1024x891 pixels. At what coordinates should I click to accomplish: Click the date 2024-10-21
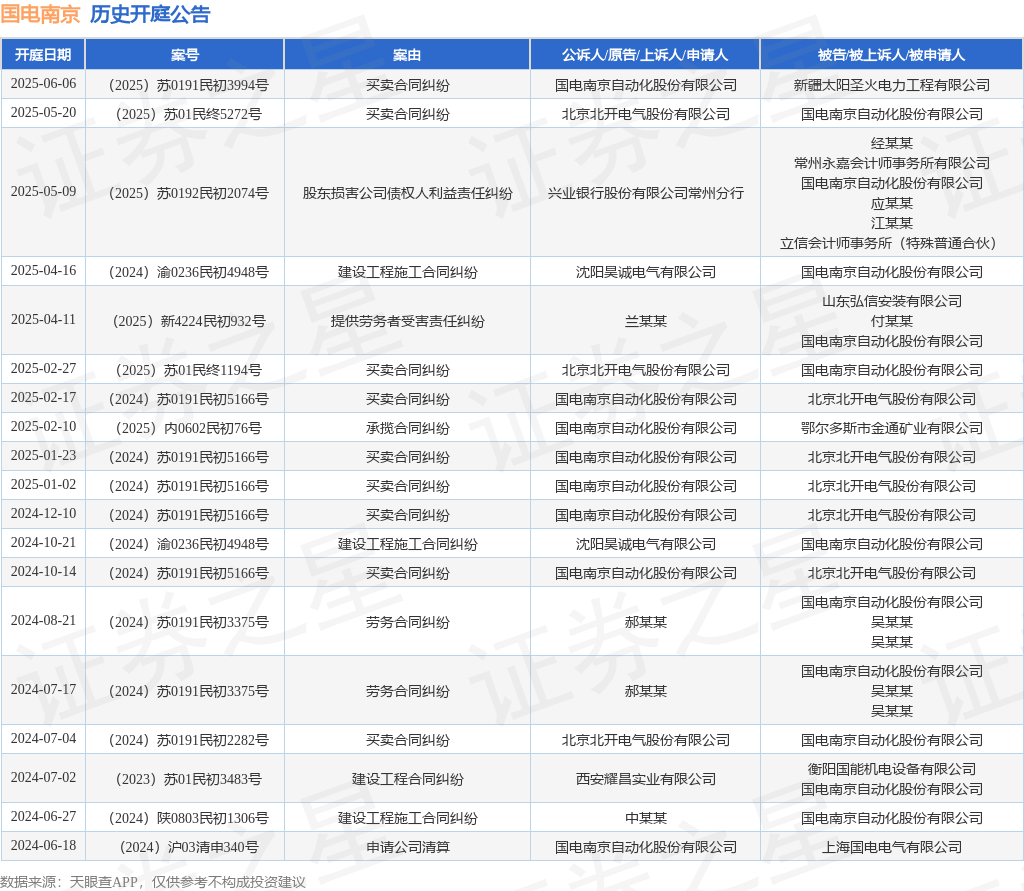[43, 542]
